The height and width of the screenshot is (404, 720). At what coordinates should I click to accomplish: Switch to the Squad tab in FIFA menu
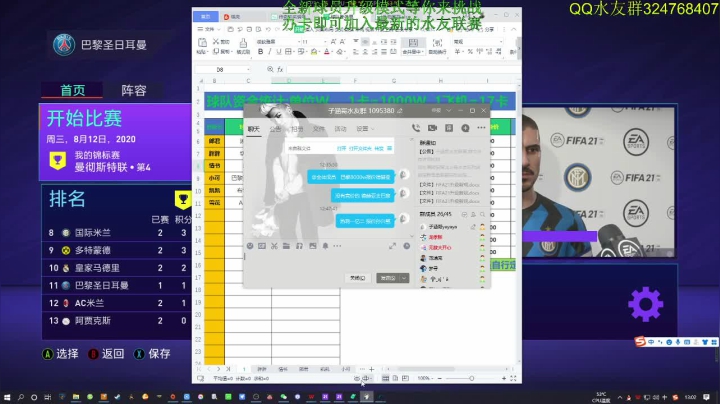134,90
